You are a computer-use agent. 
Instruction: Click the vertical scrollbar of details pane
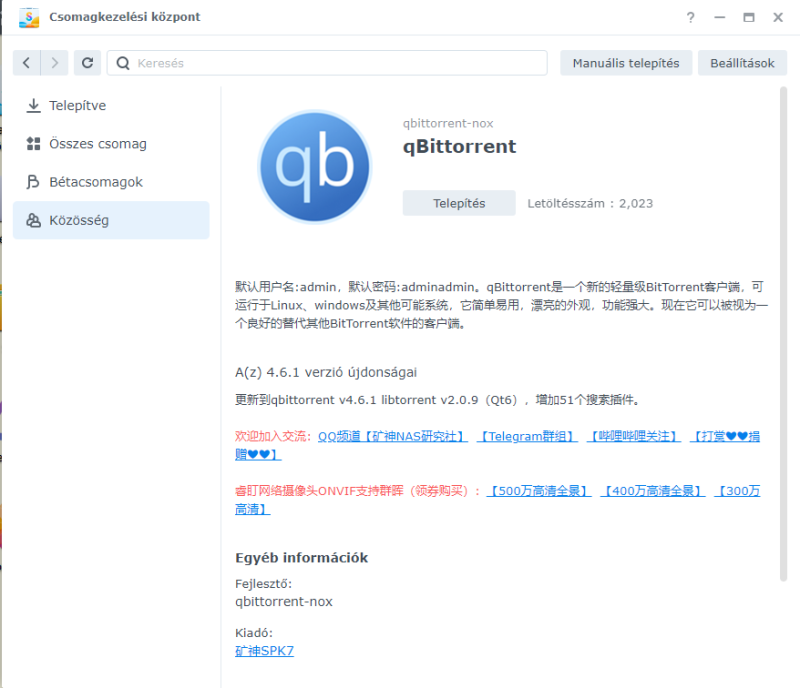[x=783, y=334]
